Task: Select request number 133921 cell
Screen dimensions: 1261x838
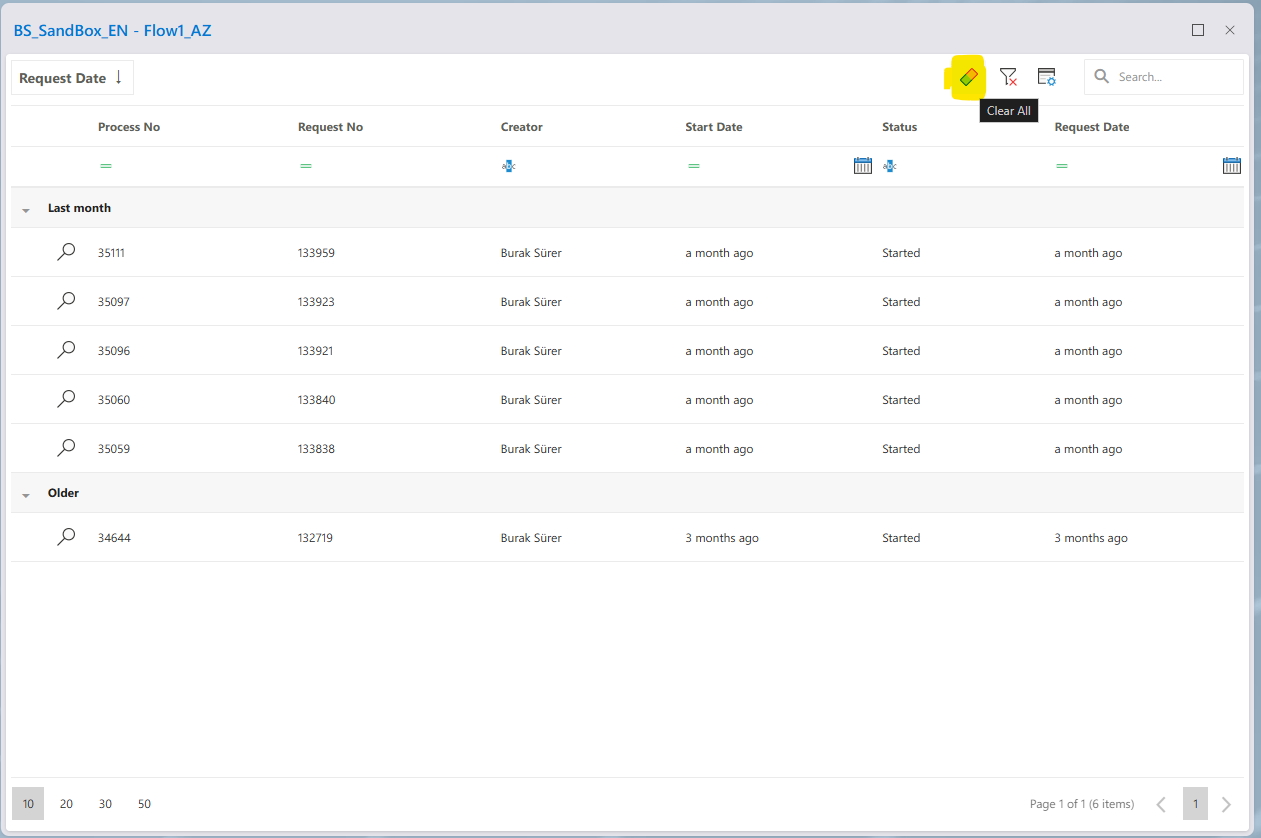Action: [x=316, y=351]
